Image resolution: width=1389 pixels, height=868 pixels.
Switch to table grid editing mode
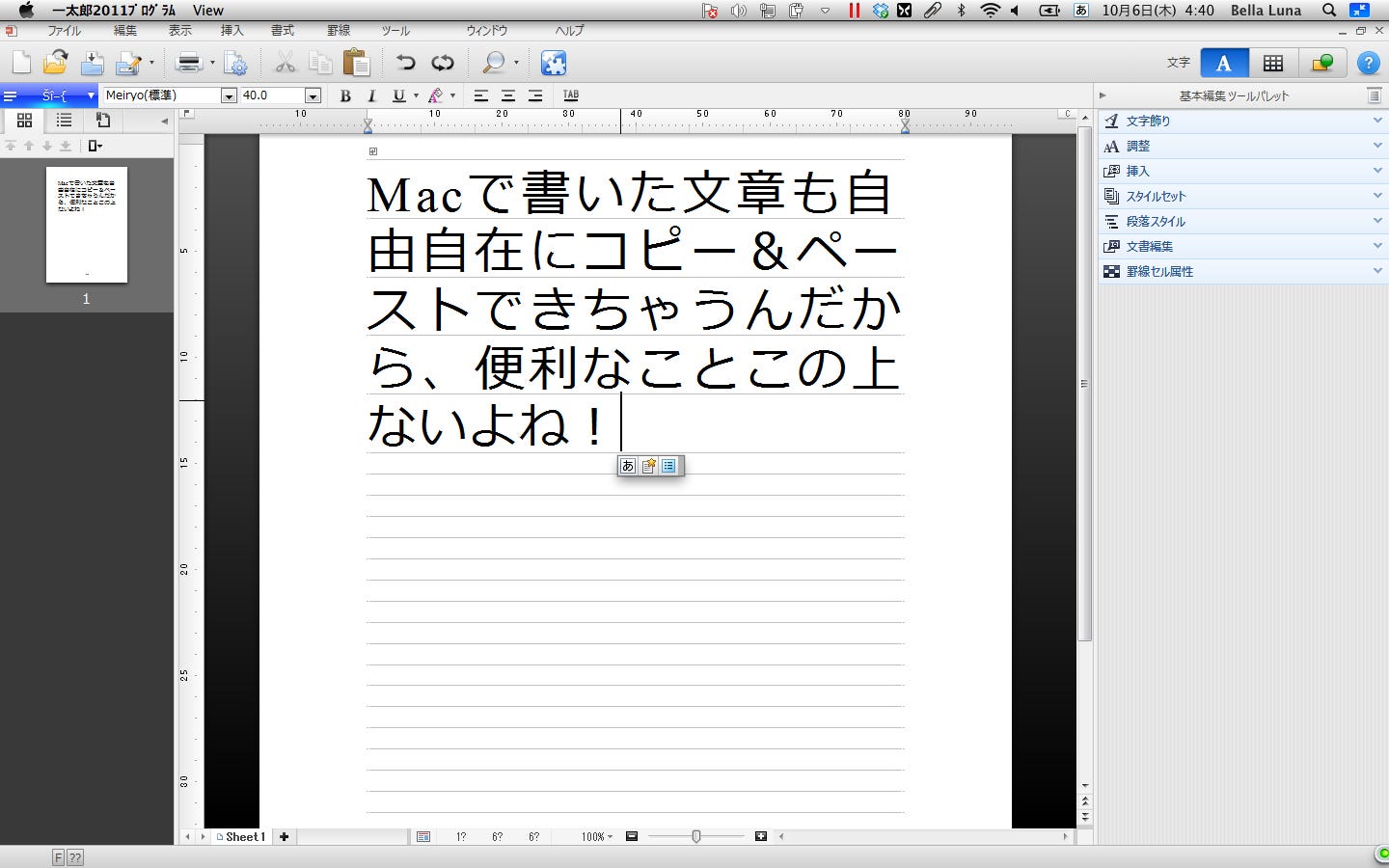click(x=1273, y=63)
